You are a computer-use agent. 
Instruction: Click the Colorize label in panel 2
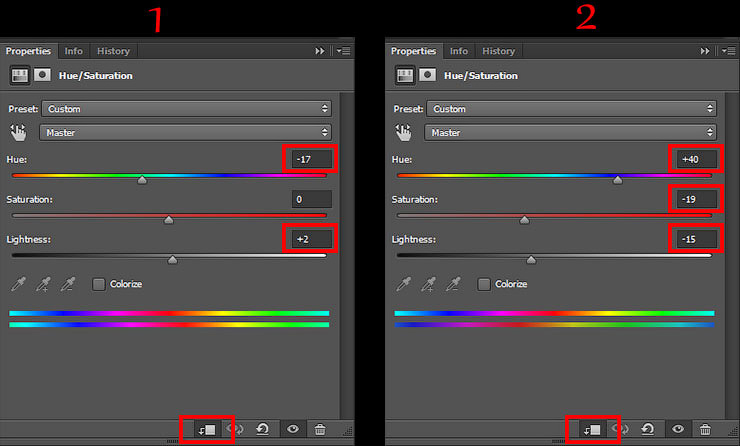click(x=511, y=284)
